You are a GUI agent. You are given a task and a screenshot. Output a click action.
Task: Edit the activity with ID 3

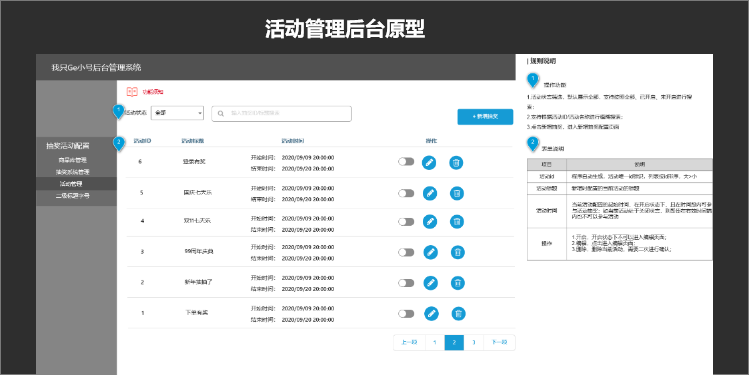point(430,252)
